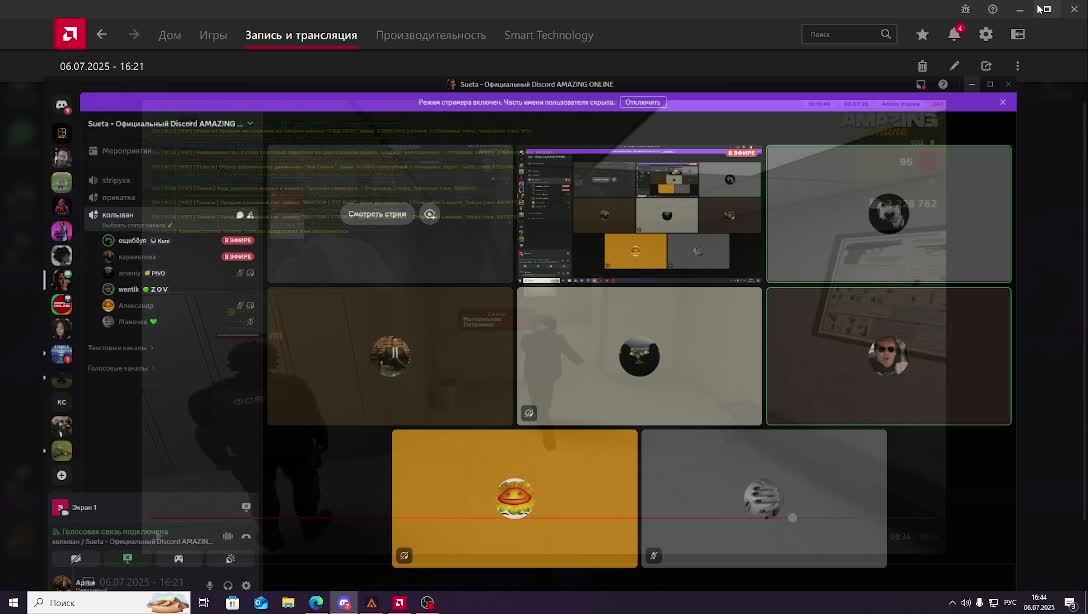Open the three-dot more options menu
The height and width of the screenshot is (614, 1088).
pos(1018,66)
